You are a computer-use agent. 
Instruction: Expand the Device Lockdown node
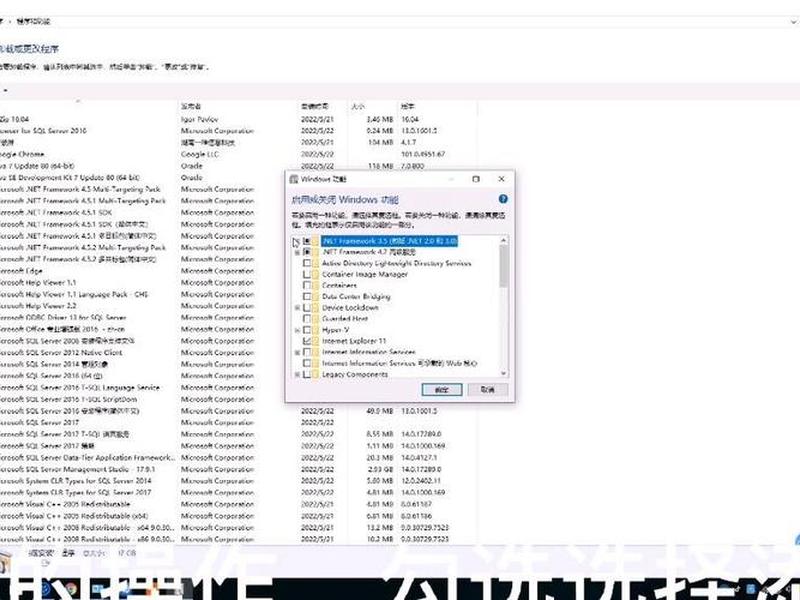point(297,308)
